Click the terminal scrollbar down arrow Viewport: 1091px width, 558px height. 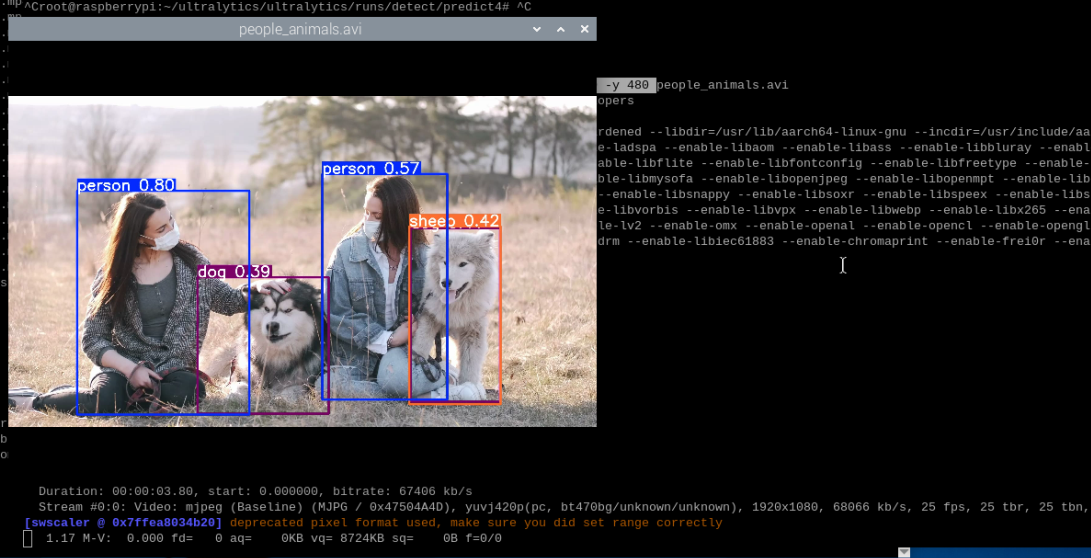[x=903, y=552]
